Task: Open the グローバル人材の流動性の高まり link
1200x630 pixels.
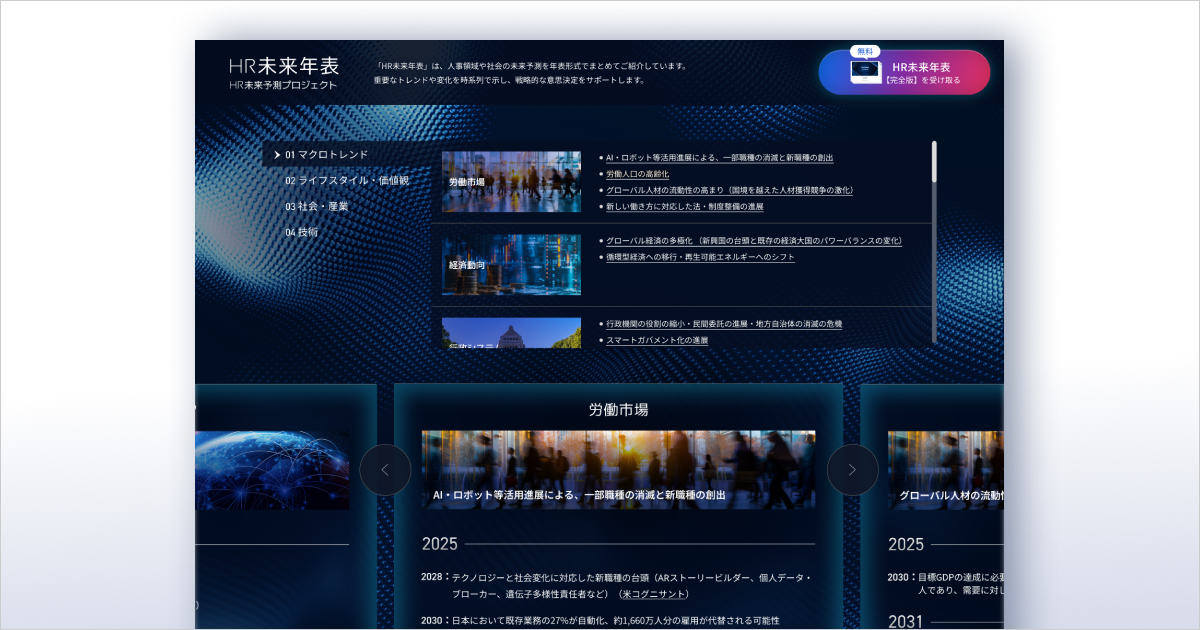Action: click(x=729, y=190)
